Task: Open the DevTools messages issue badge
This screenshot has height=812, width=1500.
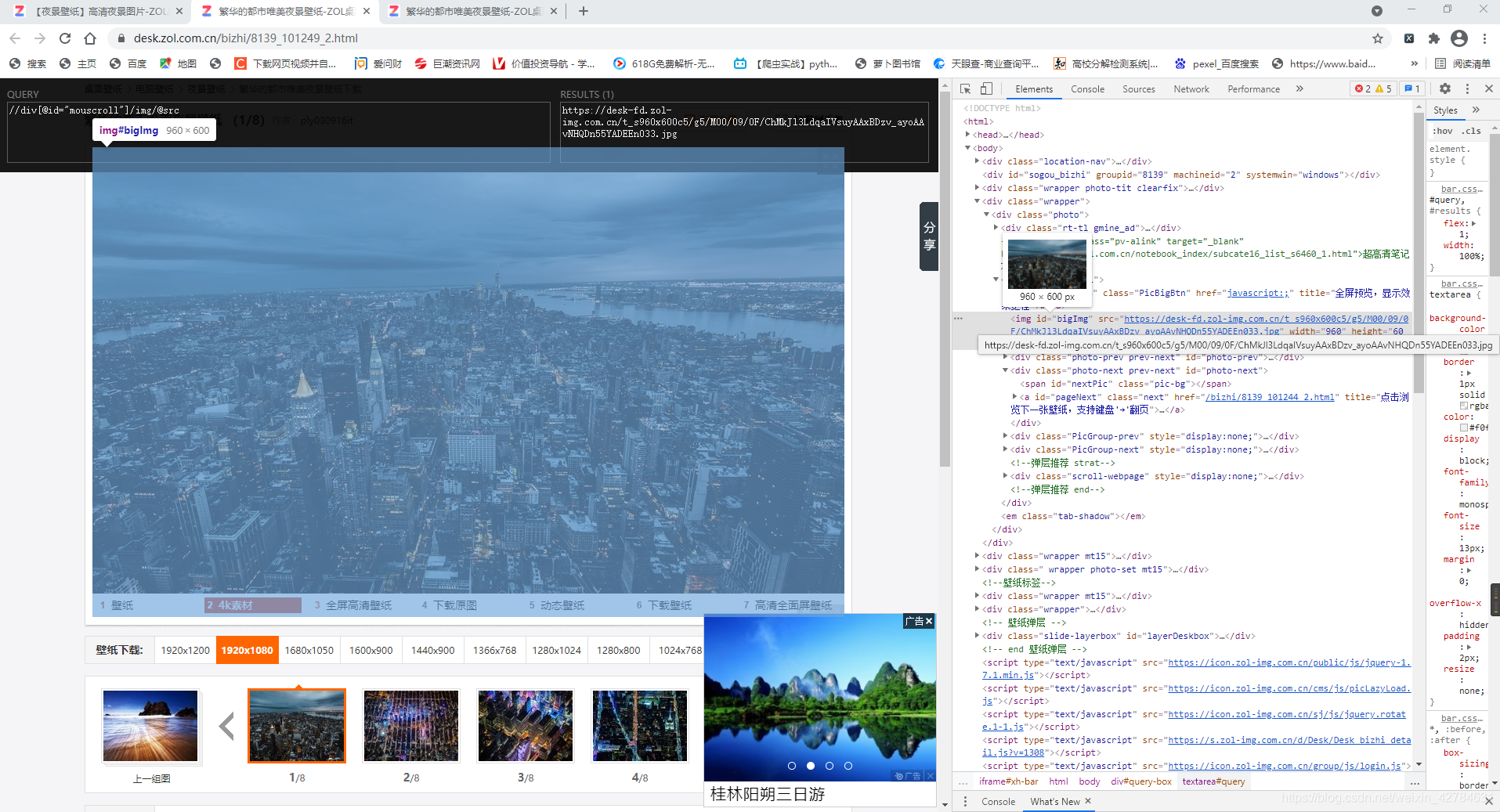Action: click(1412, 88)
